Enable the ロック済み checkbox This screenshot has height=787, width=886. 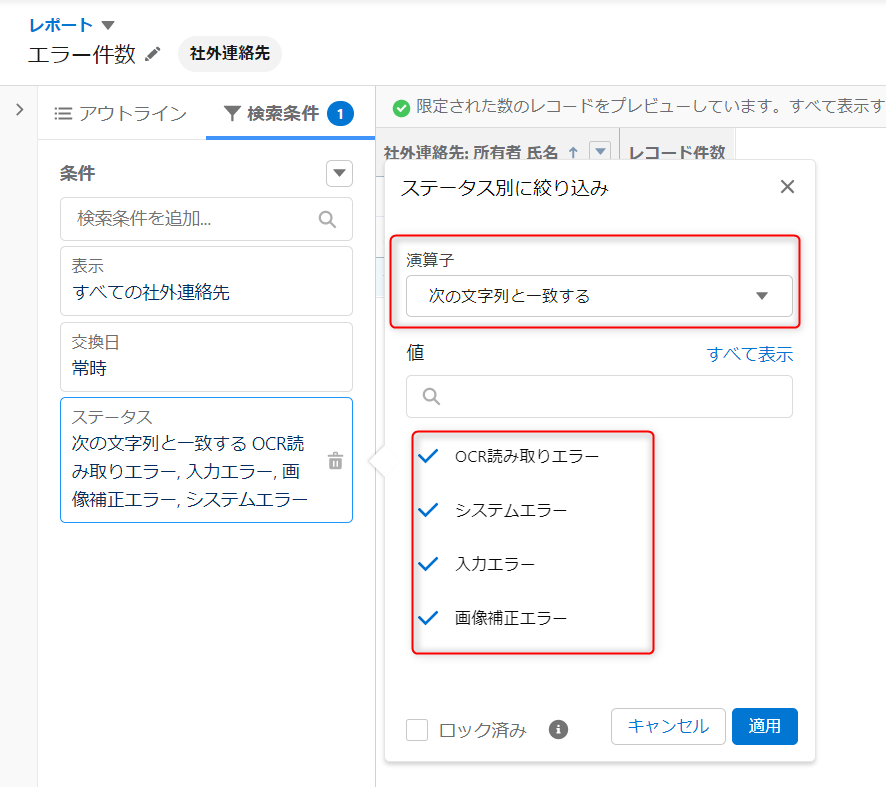pyautogui.click(x=417, y=729)
